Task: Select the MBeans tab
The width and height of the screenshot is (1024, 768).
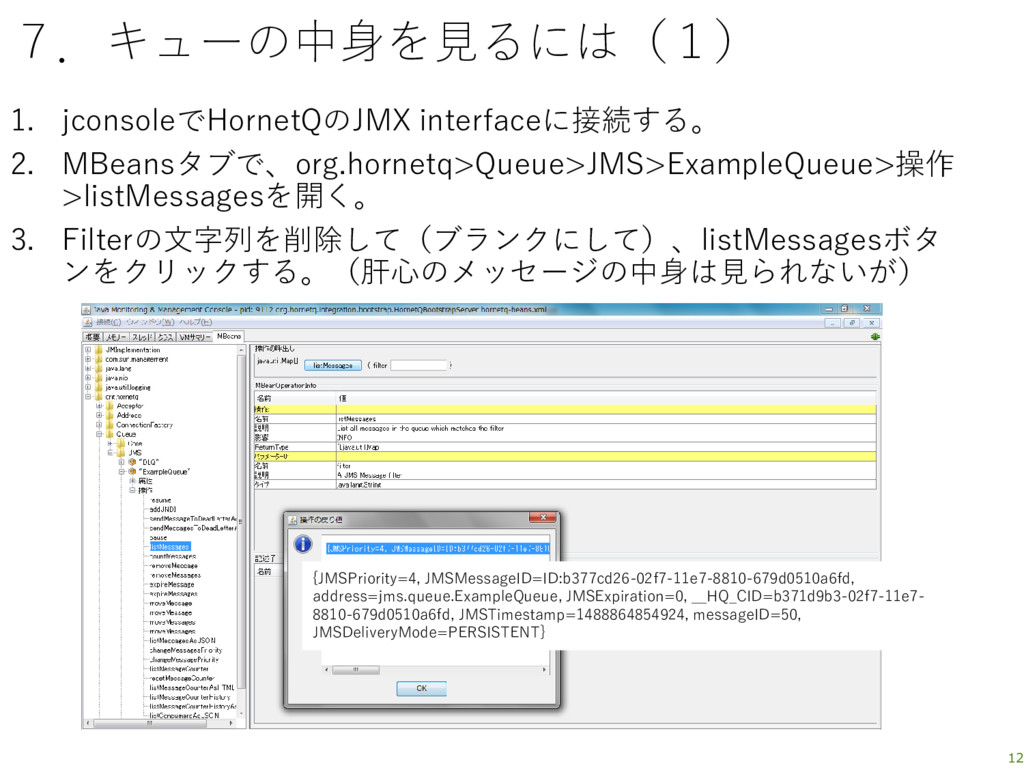Action: tap(229, 336)
